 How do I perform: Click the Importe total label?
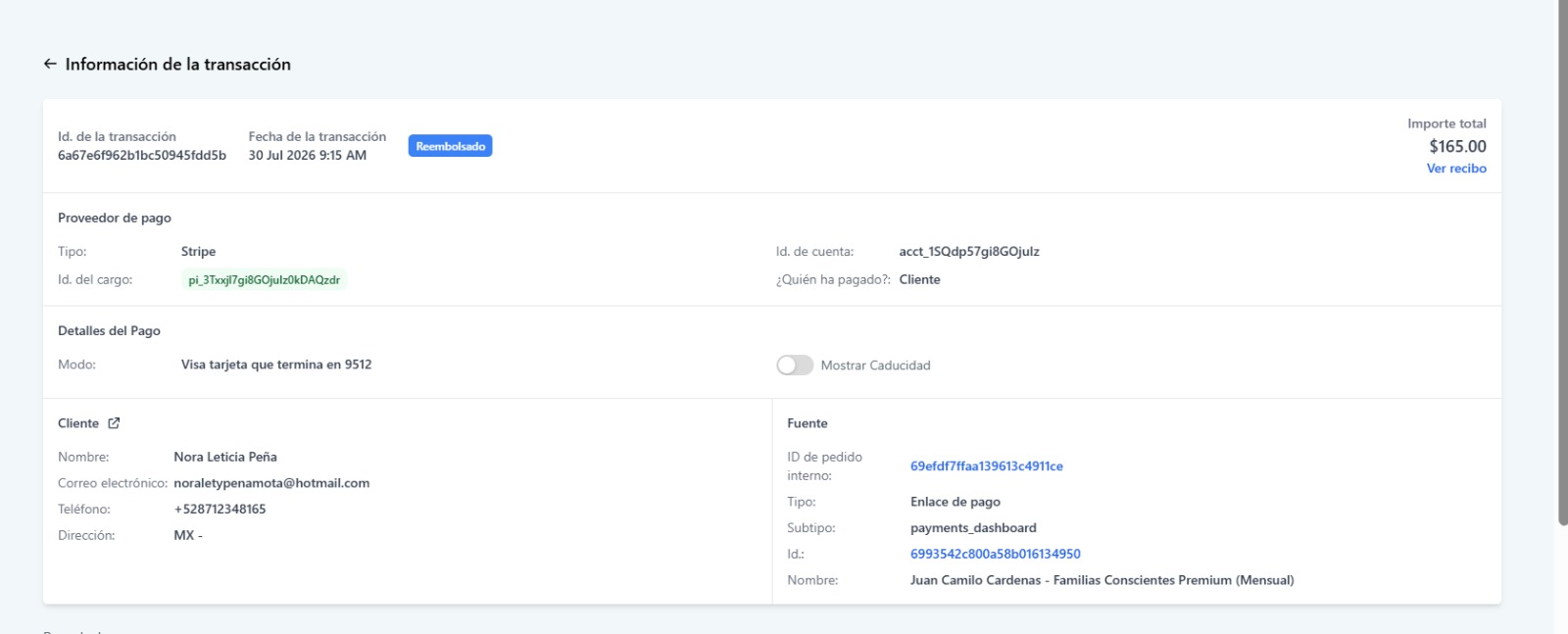[x=1446, y=123]
